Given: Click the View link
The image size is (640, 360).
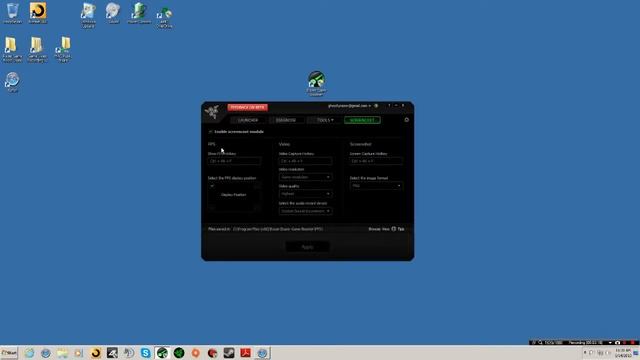Looking at the screenshot, I should pyautogui.click(x=386, y=229).
